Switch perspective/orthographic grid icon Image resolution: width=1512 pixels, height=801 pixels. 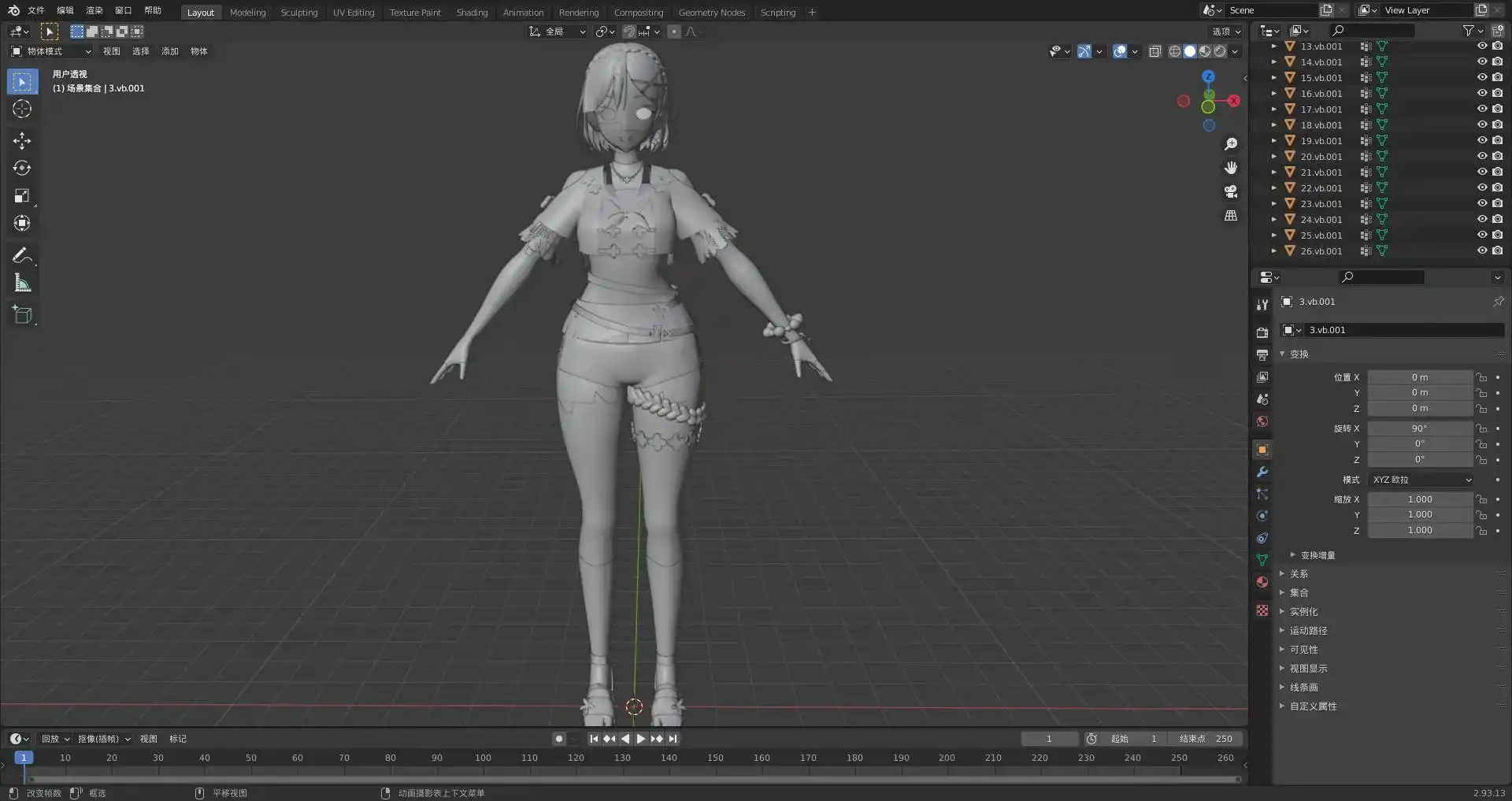point(1231,215)
